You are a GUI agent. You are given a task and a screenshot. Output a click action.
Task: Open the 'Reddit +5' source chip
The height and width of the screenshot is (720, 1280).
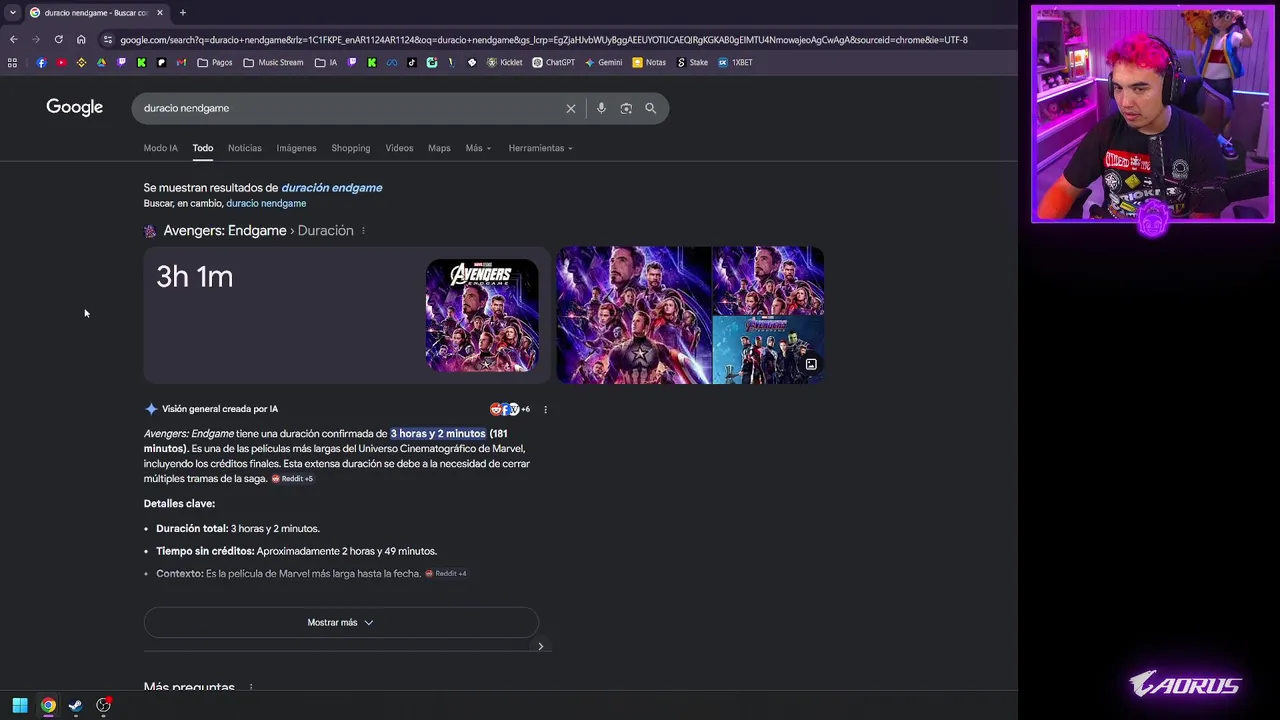(x=292, y=479)
